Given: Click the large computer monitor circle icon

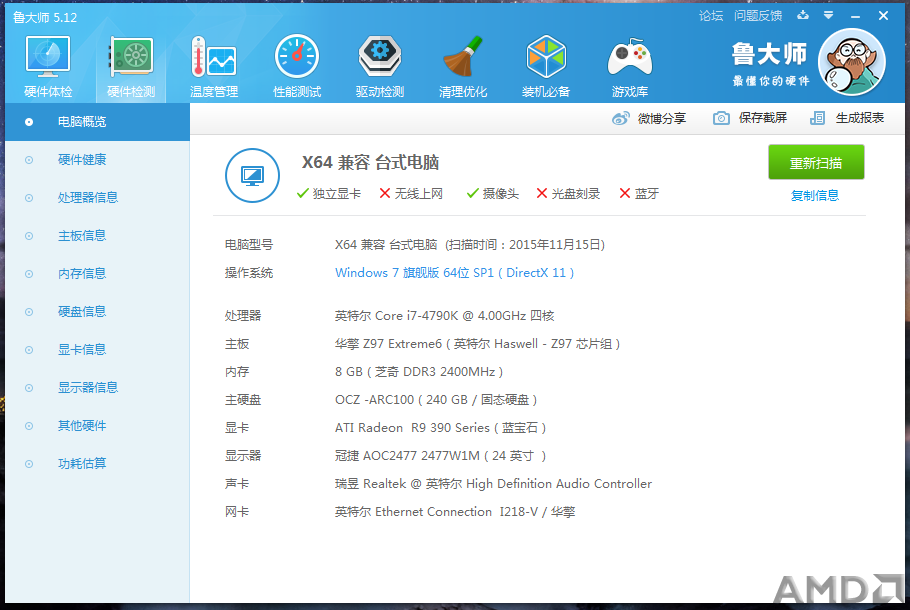Looking at the screenshot, I should [x=252, y=175].
